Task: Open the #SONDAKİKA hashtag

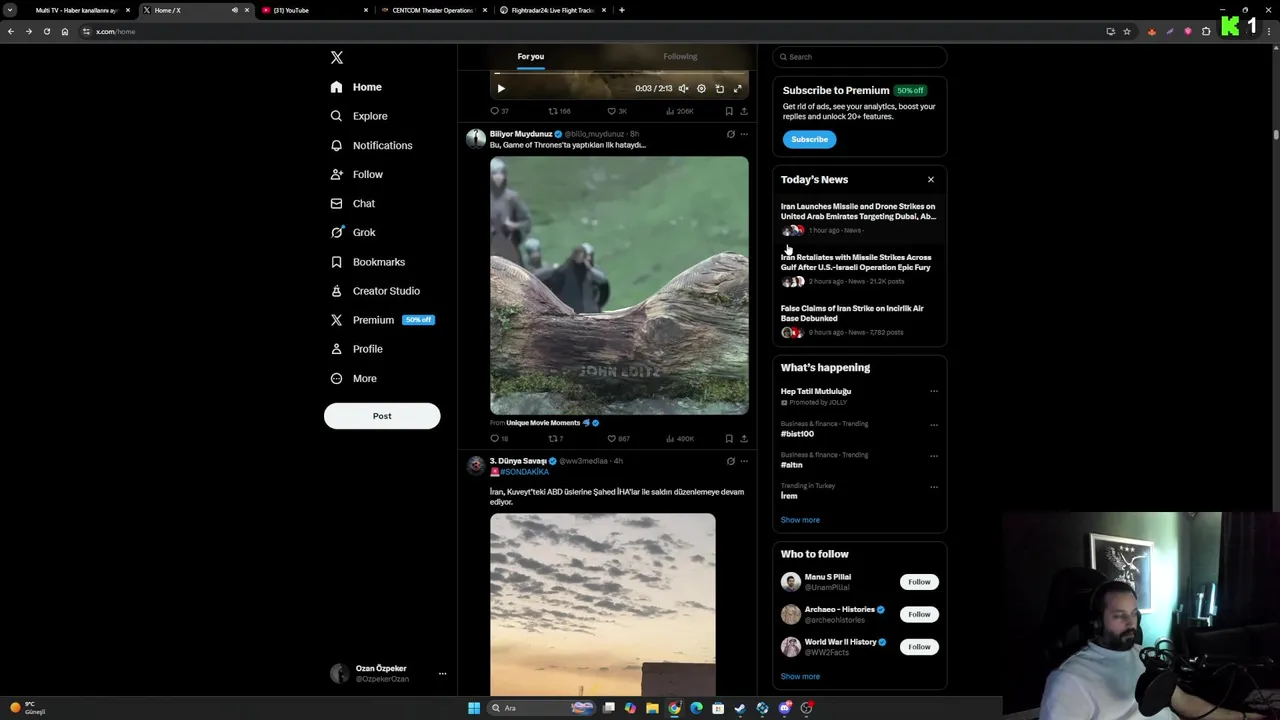Action: [x=524, y=472]
